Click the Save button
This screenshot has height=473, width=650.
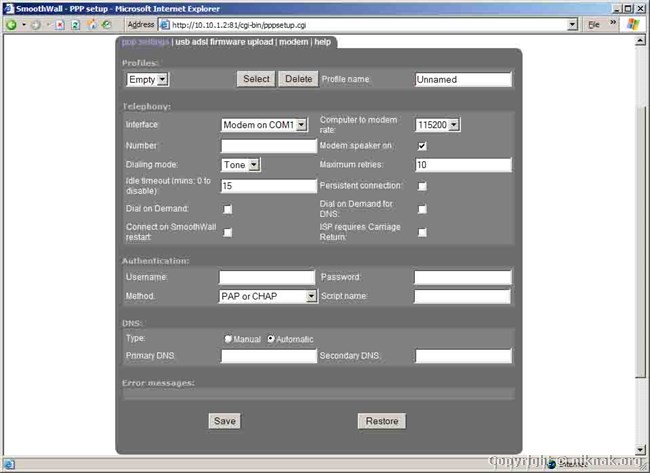tap(224, 421)
